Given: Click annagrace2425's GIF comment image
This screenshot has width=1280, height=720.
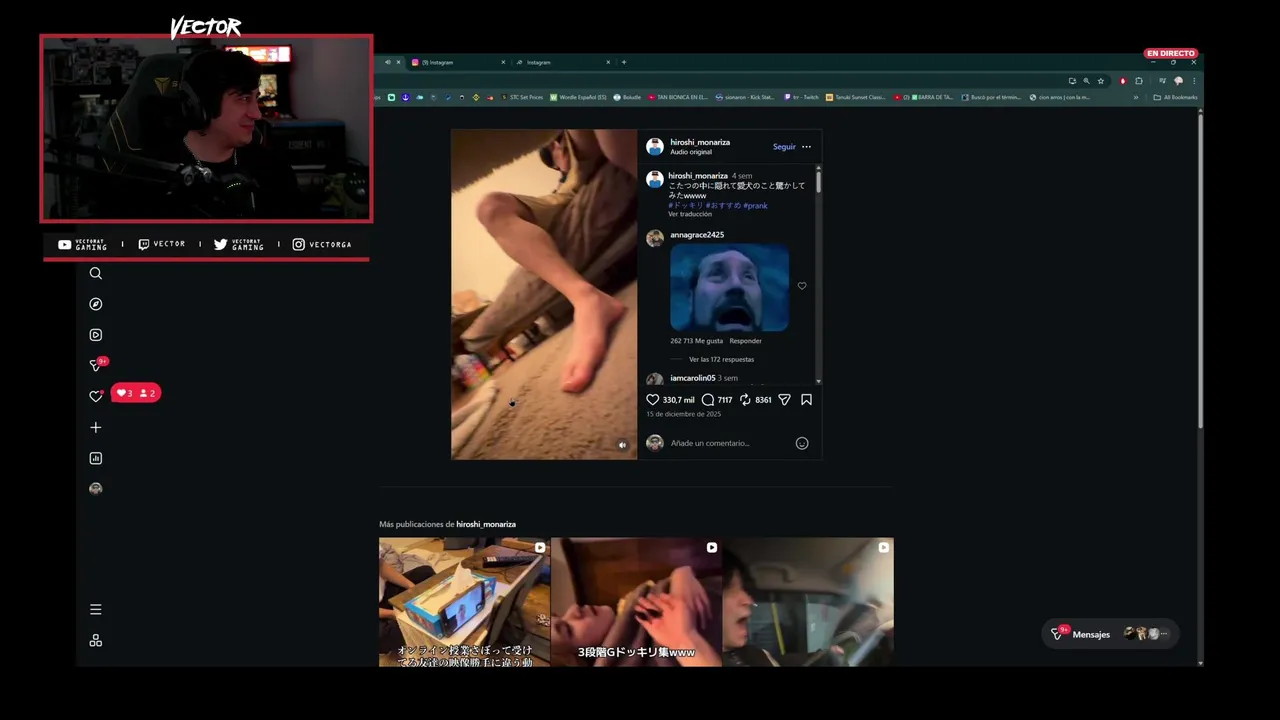Looking at the screenshot, I should [x=729, y=287].
